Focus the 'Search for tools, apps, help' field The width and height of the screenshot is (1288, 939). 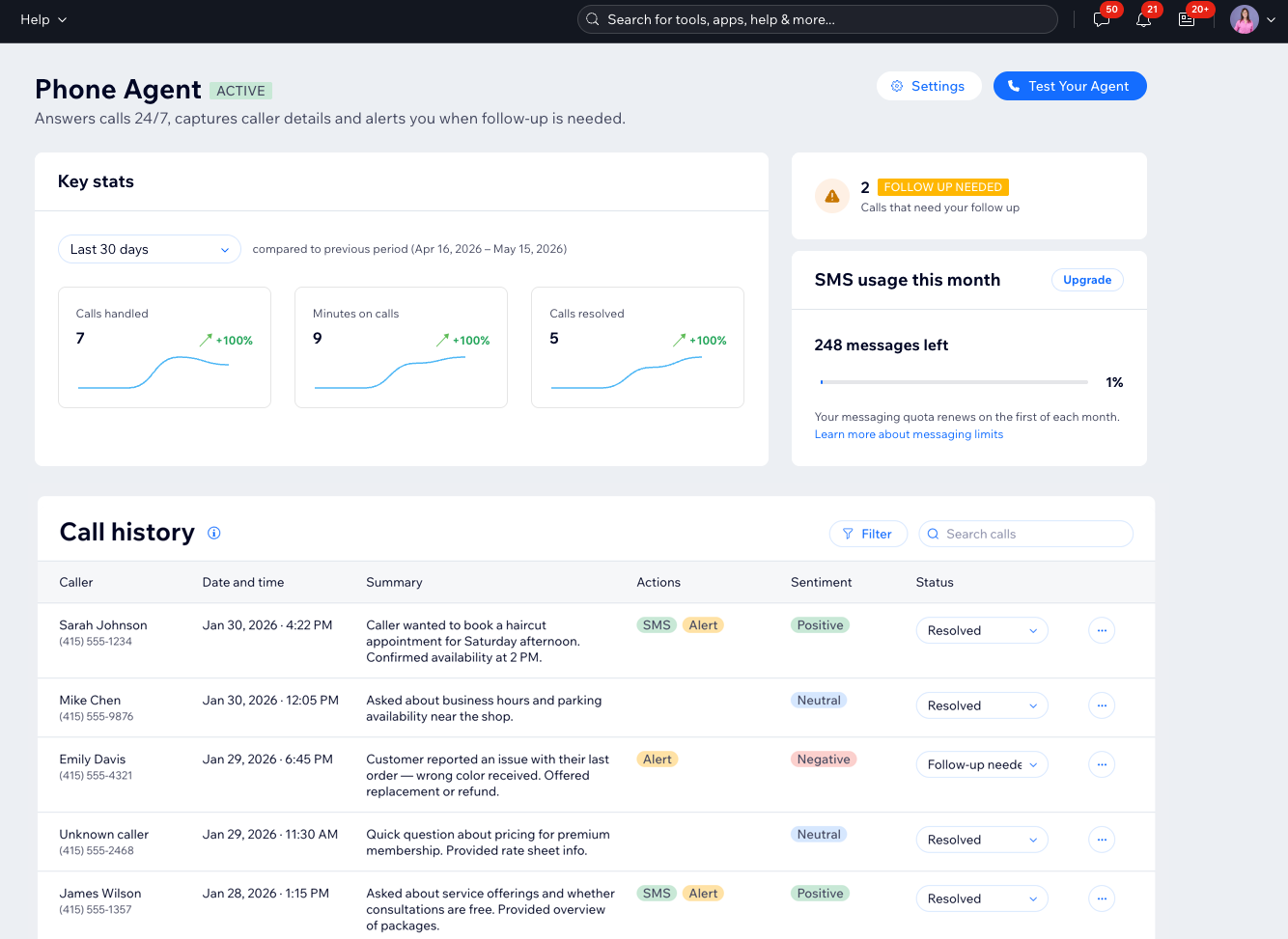[817, 19]
